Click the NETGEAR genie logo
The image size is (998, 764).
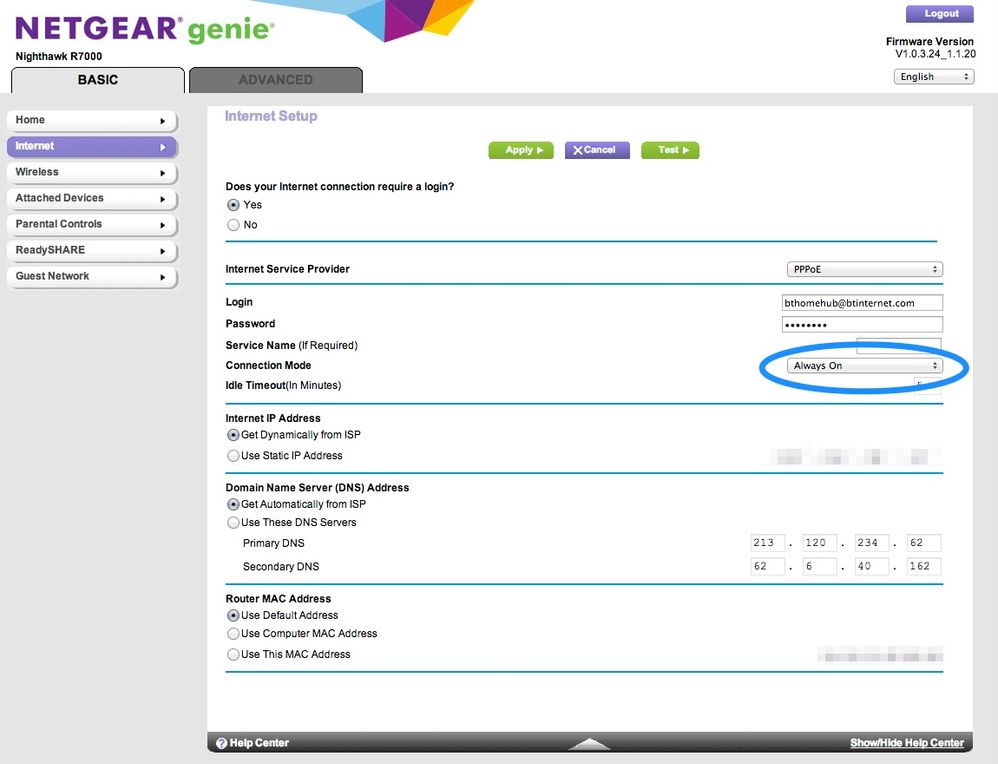point(144,29)
